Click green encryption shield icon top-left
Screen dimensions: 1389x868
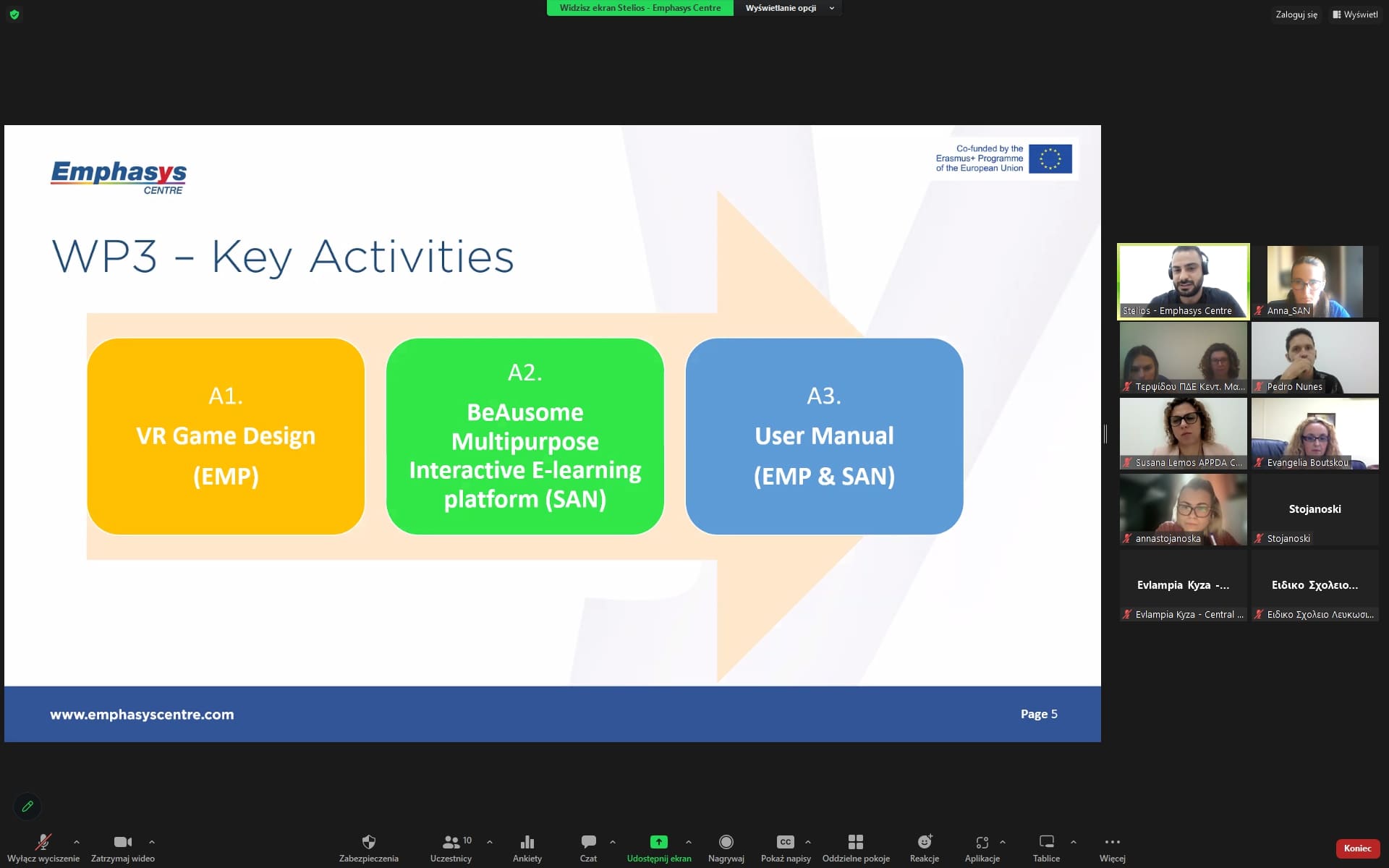[14, 14]
